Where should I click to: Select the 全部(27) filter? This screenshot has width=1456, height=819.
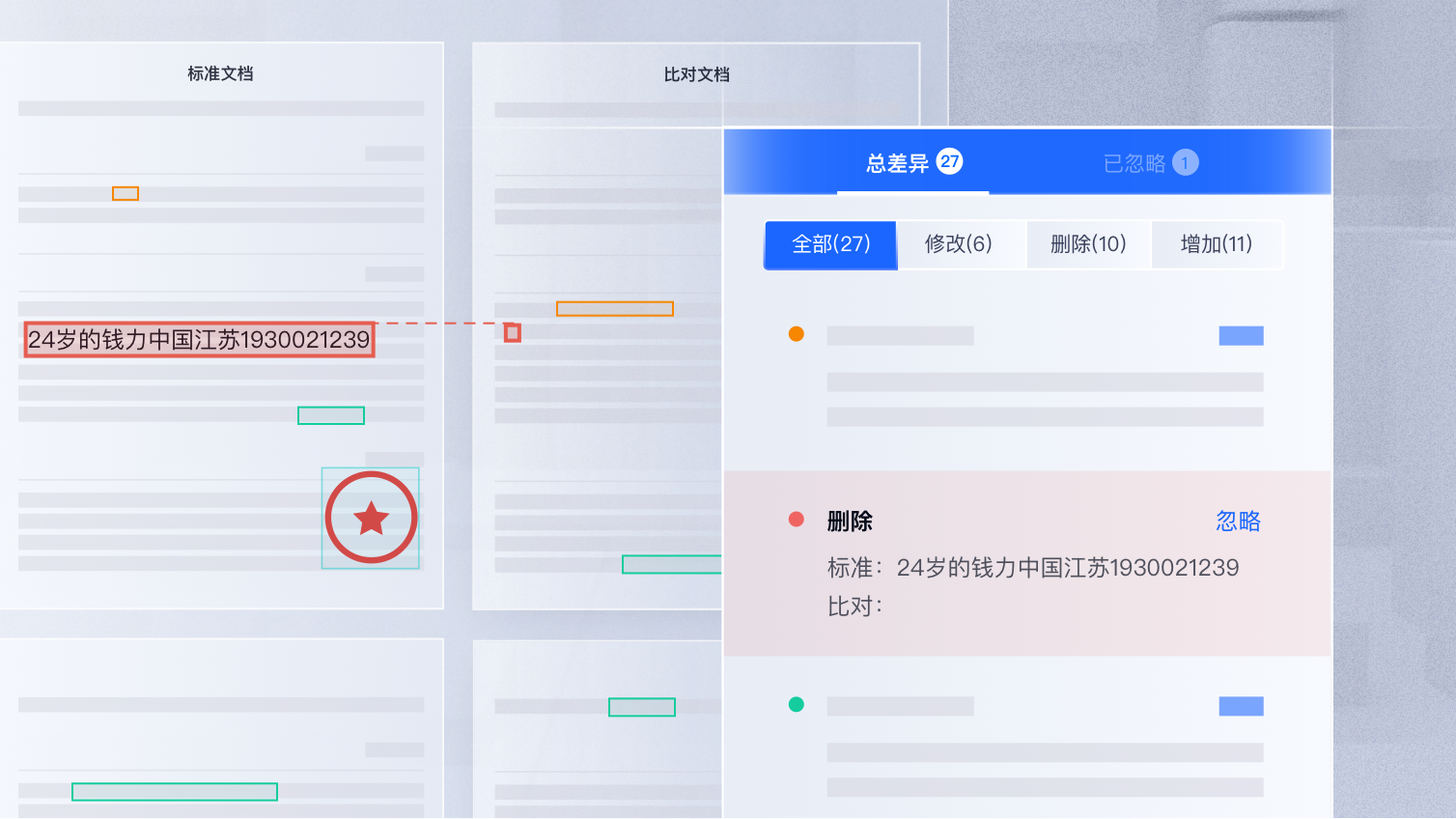(831, 244)
